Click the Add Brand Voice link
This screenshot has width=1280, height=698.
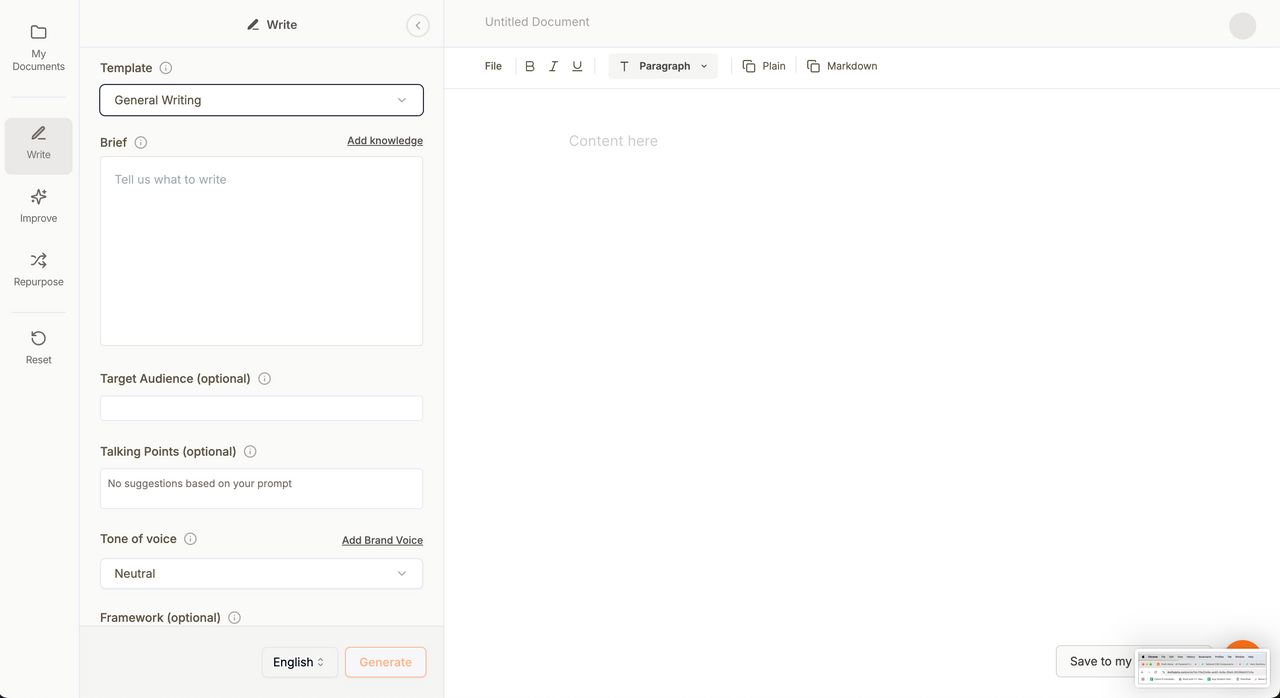pos(382,540)
